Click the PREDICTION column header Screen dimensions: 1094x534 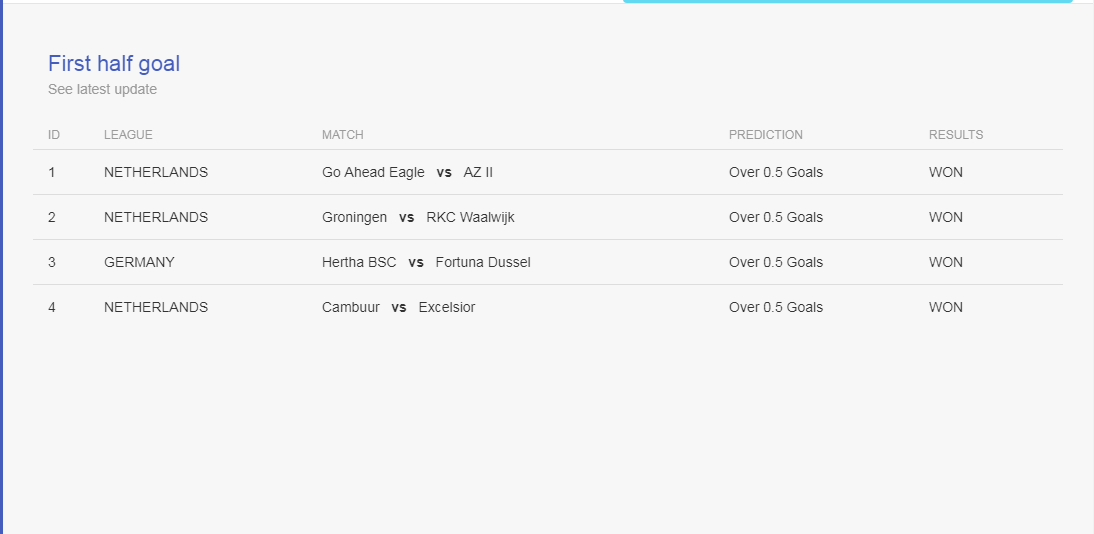click(x=765, y=135)
